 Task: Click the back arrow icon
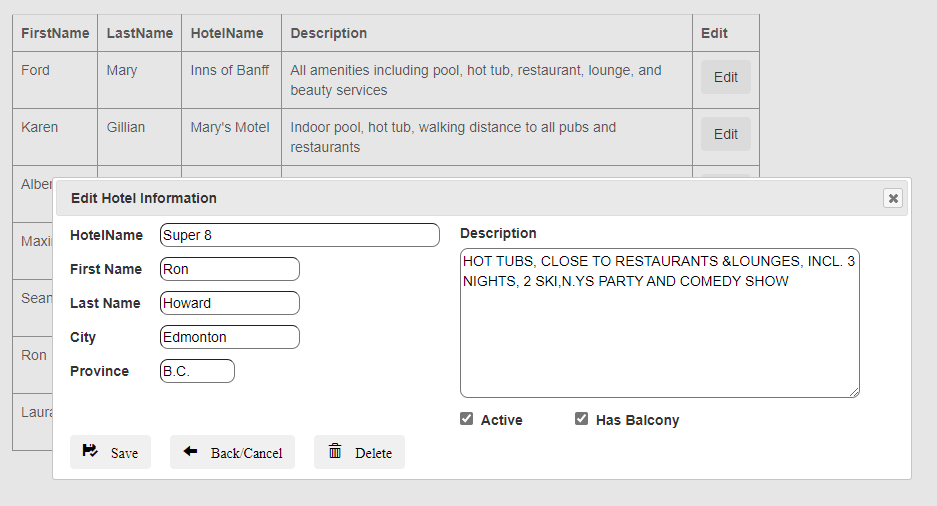(190, 451)
